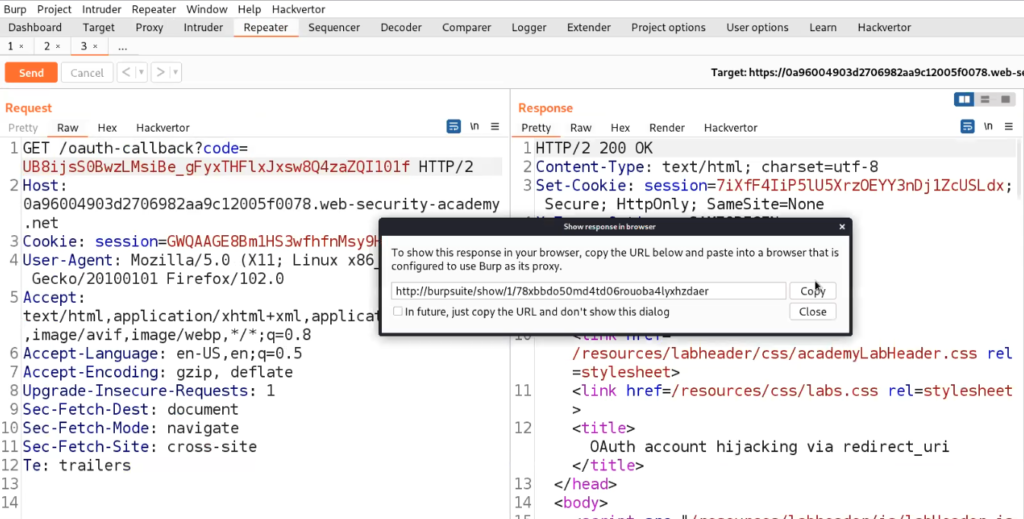1024x519 pixels.
Task: Expand the back history dropdown arrow
Action: pos(142,73)
